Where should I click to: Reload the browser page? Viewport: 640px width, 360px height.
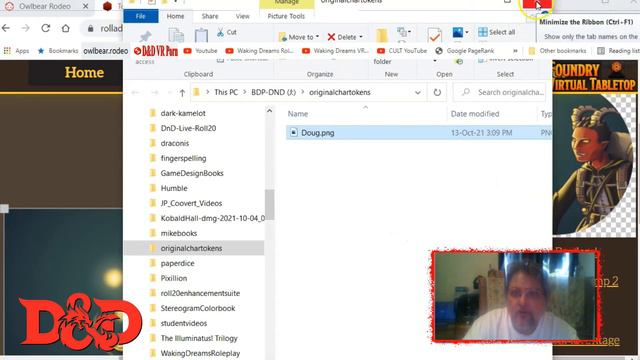tap(45, 28)
